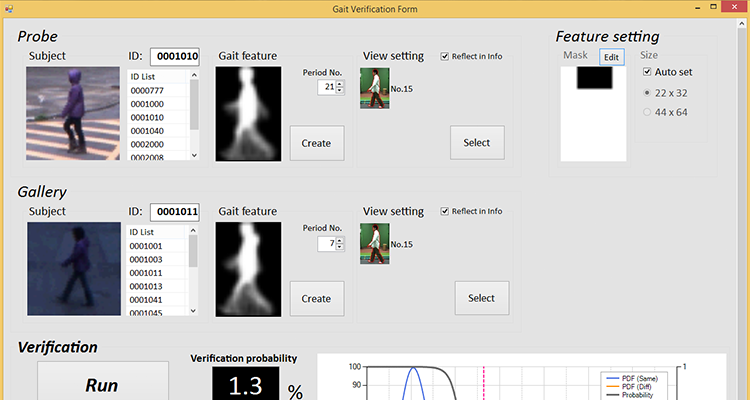Uncheck the Auto set size checkbox
Image resolution: width=750 pixels, height=400 pixels.
(646, 72)
